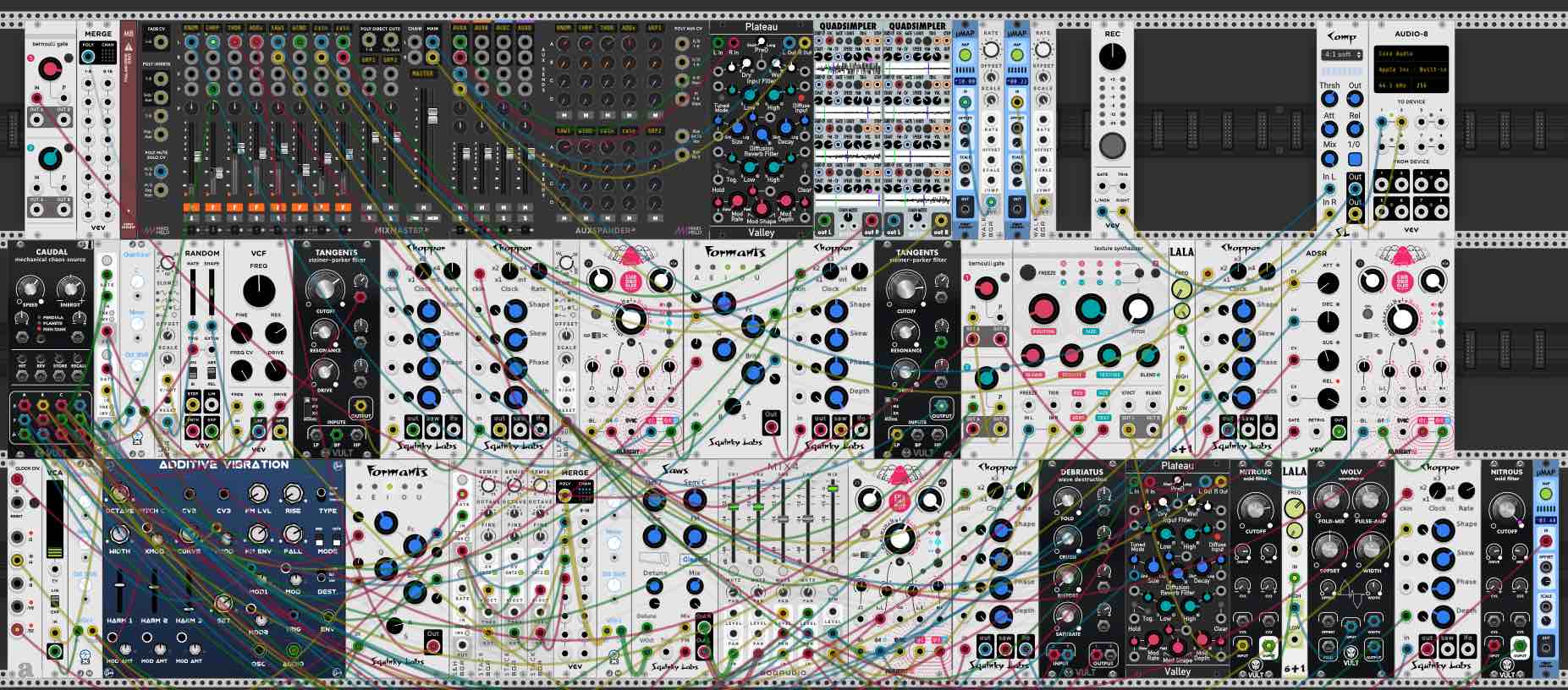Click the REC module's level knob

1112,57
